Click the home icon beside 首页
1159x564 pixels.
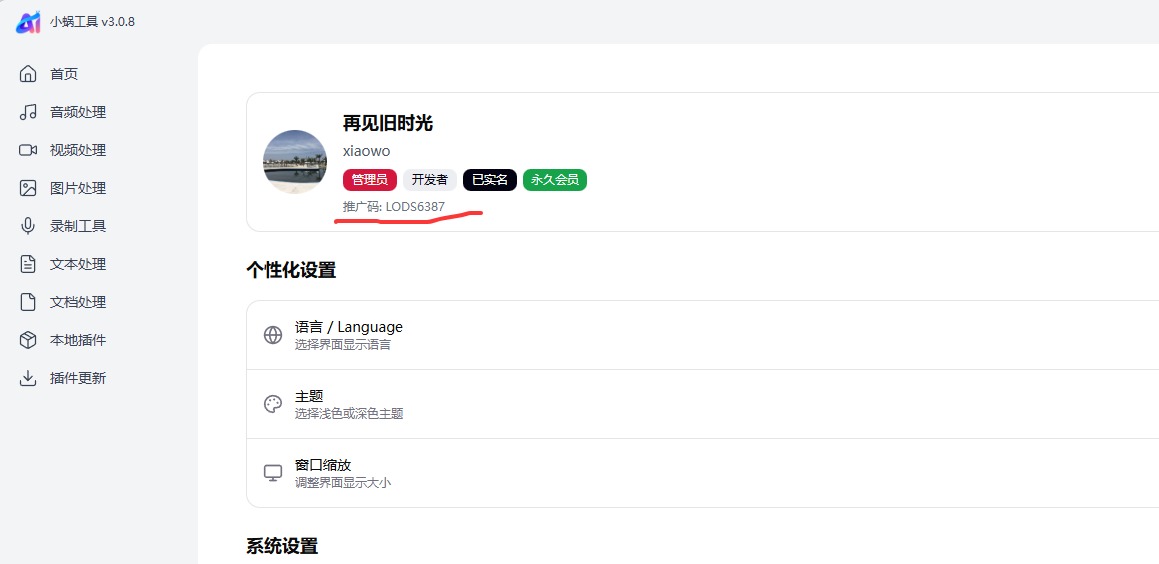(x=28, y=74)
